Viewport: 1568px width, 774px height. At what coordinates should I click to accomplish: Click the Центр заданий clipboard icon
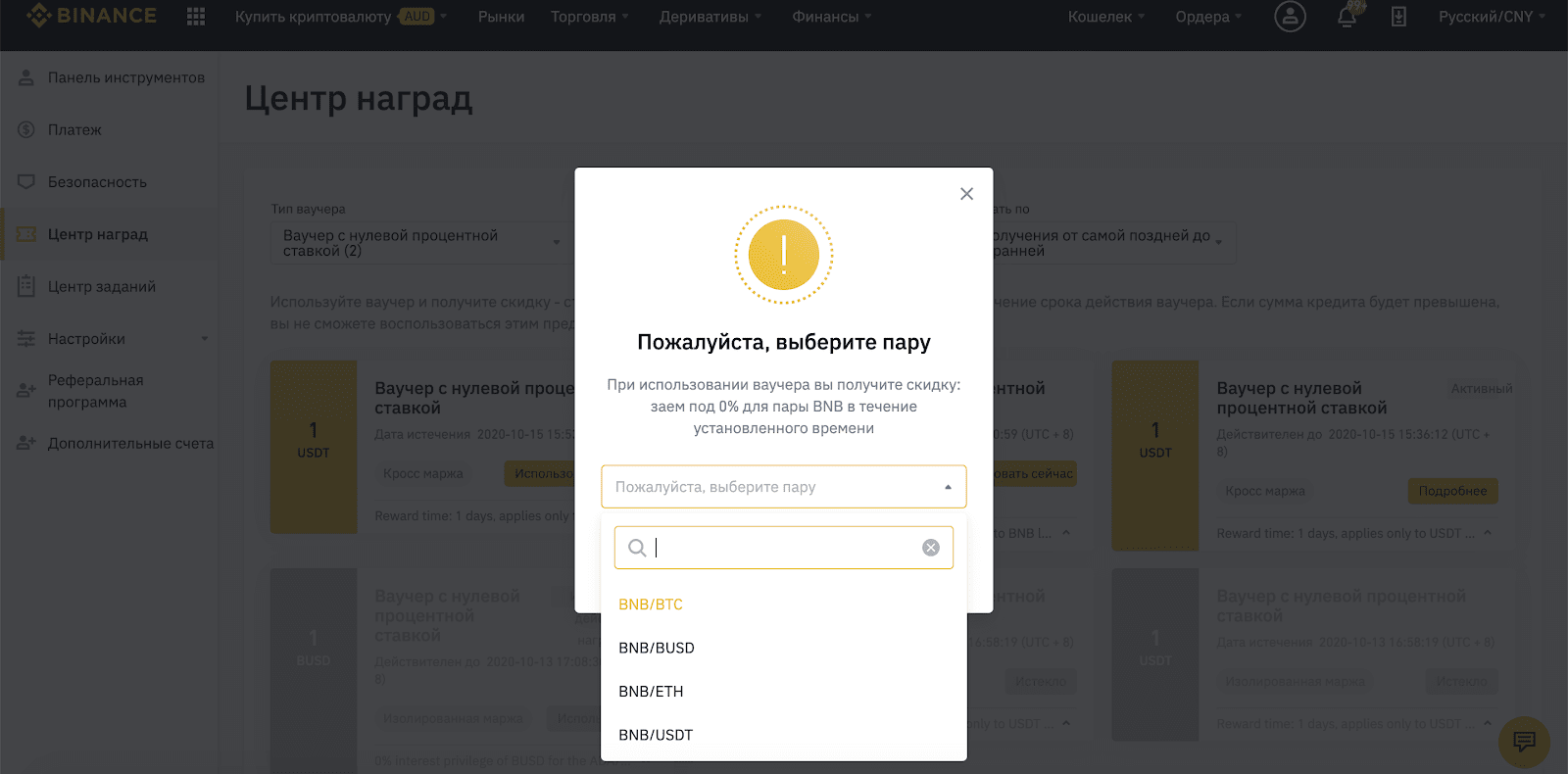(x=26, y=286)
